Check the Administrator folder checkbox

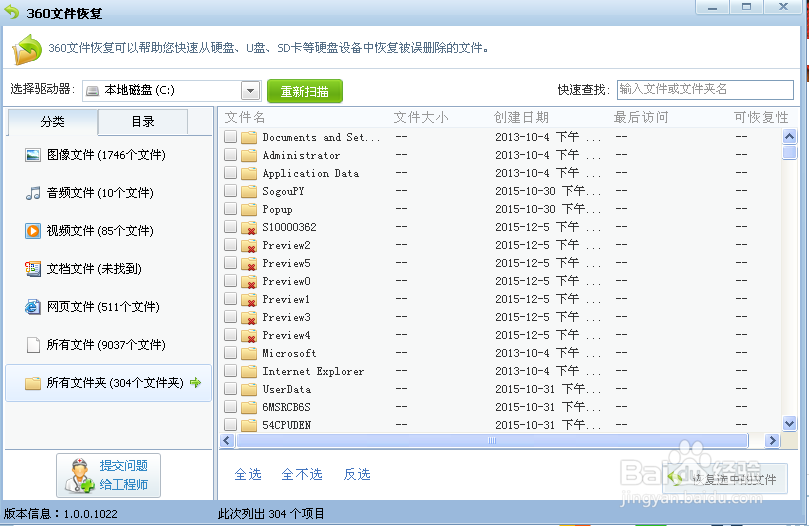(231, 155)
